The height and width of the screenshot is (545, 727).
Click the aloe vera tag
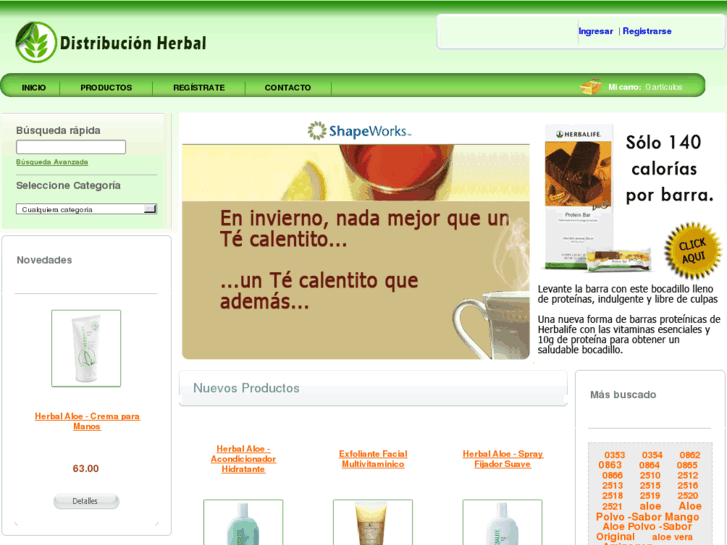click(672, 537)
